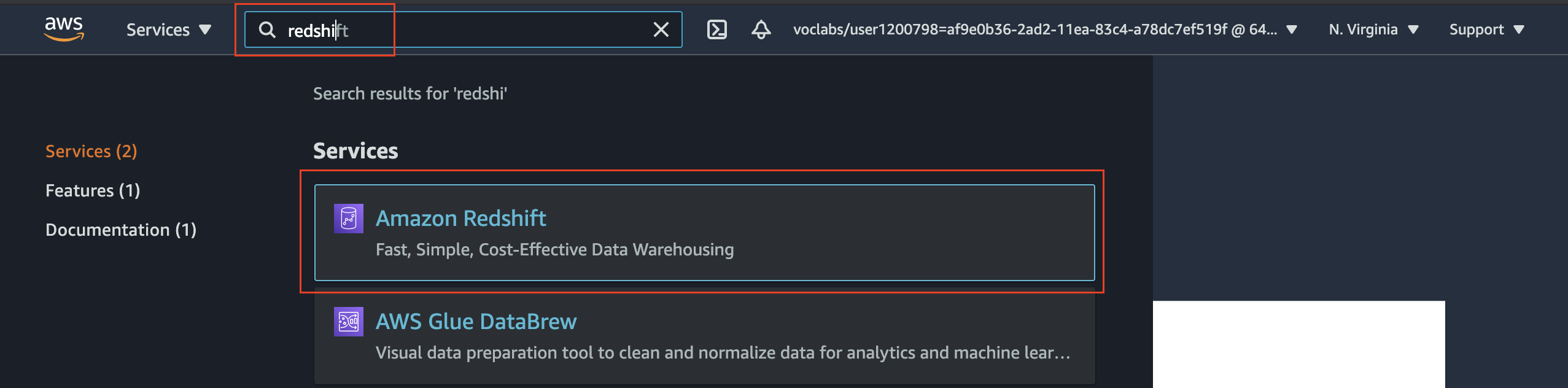
Task: Clear the search box with the X
Action: [x=661, y=29]
